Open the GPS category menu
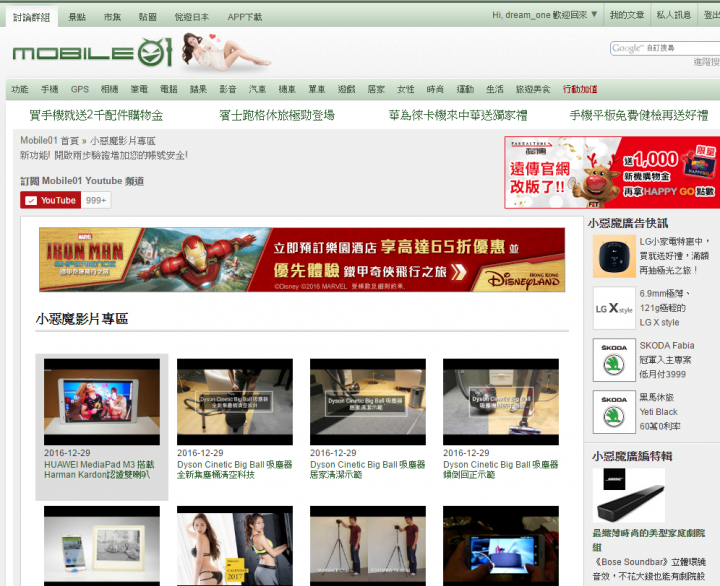This screenshot has width=720, height=586. point(79,89)
